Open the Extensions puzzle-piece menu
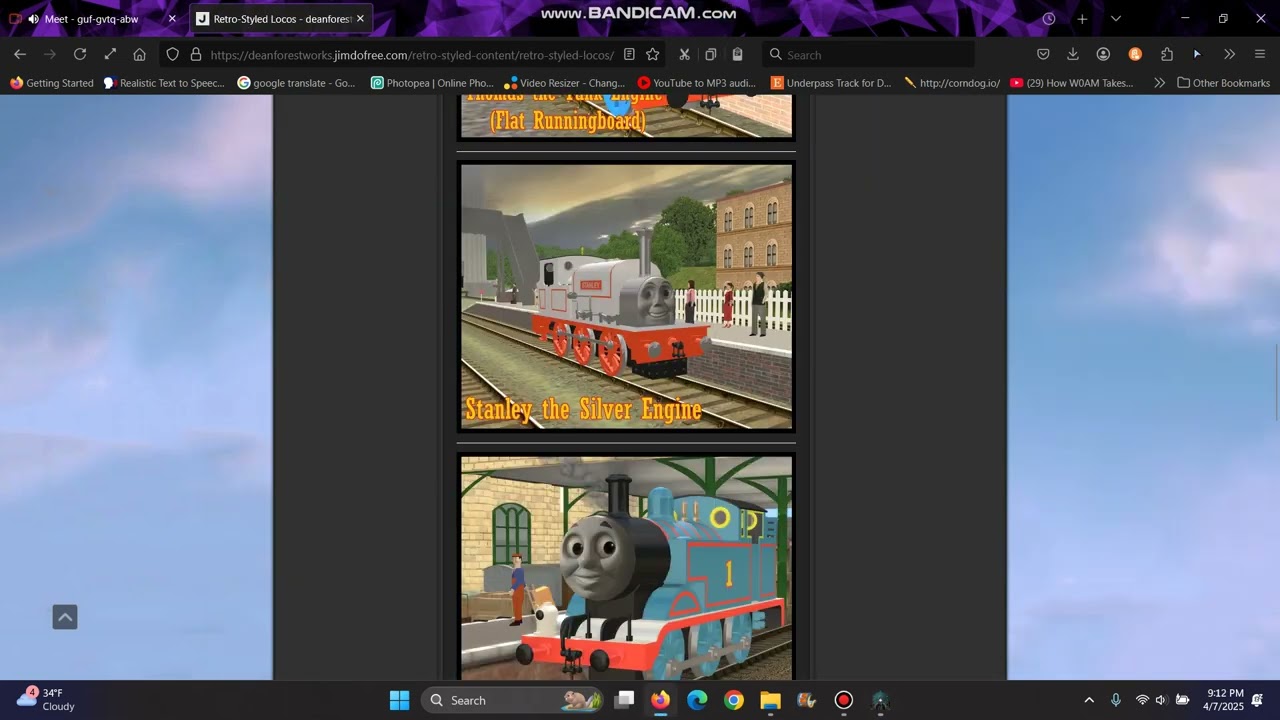 point(1166,54)
